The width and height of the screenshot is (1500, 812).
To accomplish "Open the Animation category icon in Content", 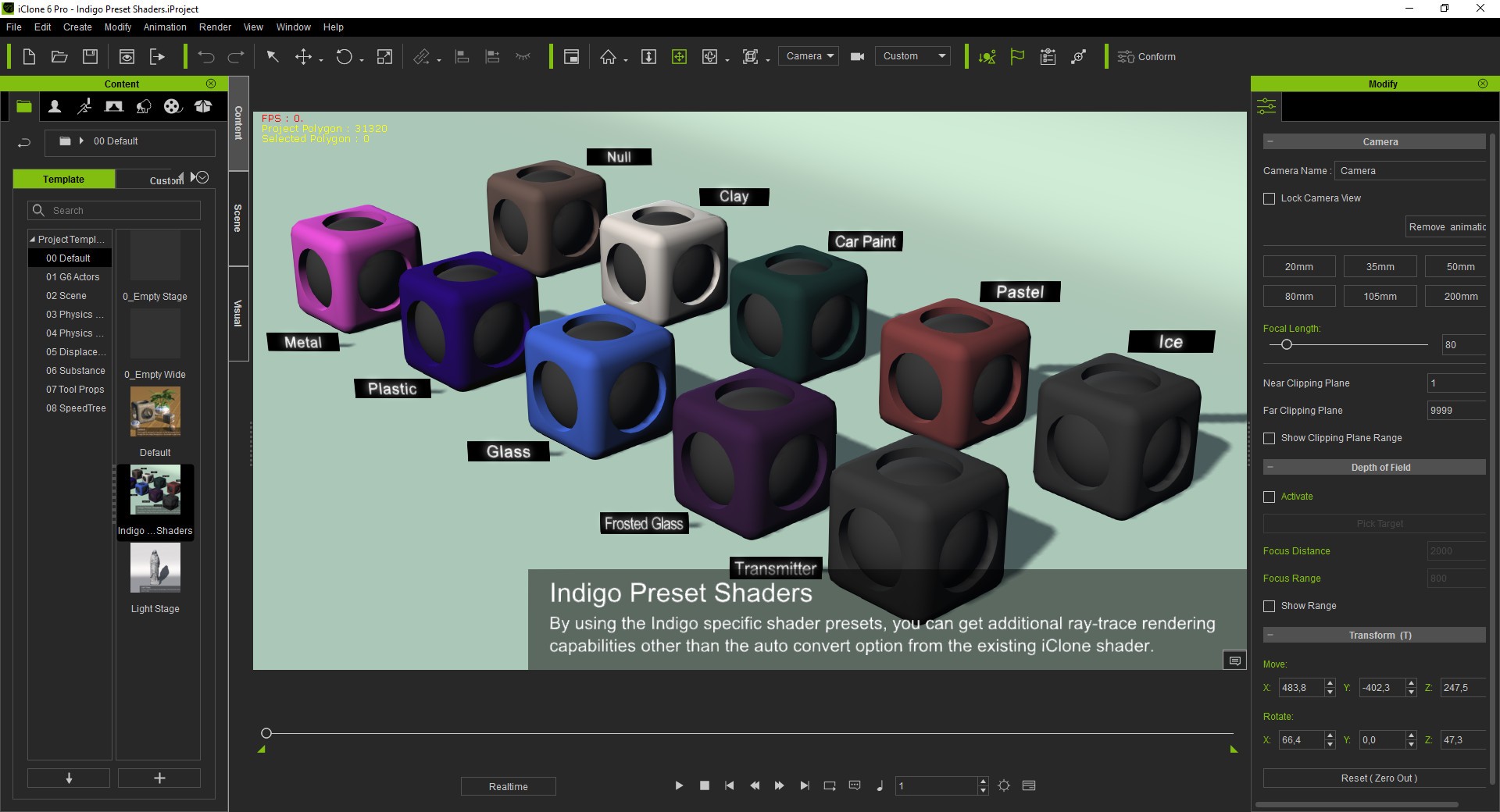I will 84,106.
